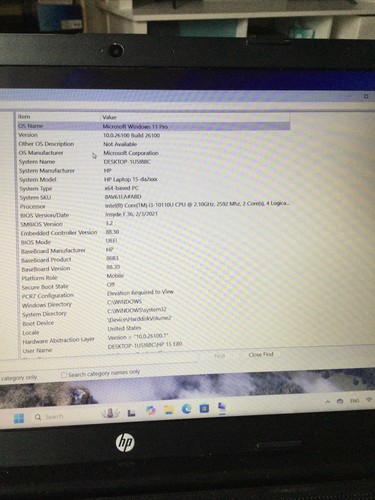Select the BIOS Mode row
Image resolution: width=375 pixels, height=500 pixels.
click(x=36, y=242)
